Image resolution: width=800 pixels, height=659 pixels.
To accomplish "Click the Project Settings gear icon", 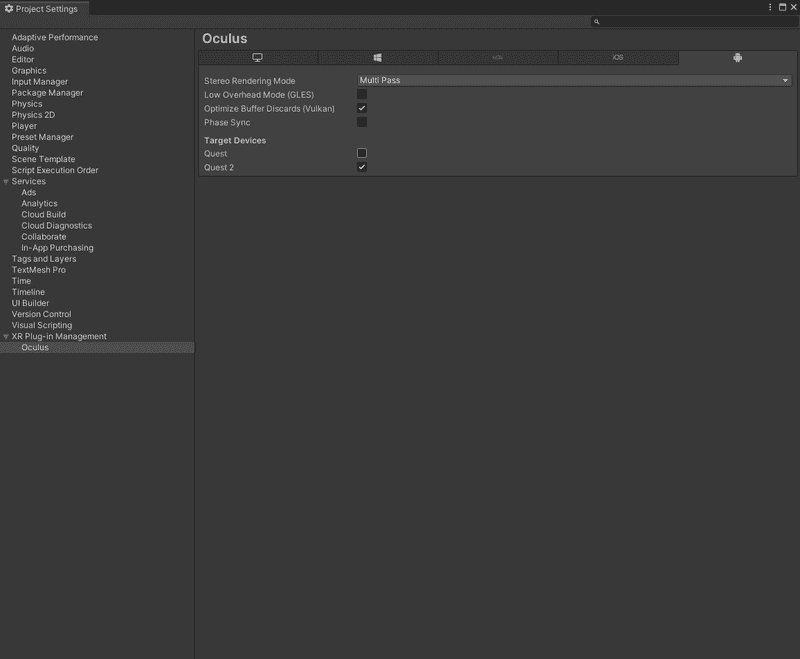I will (x=9, y=9).
